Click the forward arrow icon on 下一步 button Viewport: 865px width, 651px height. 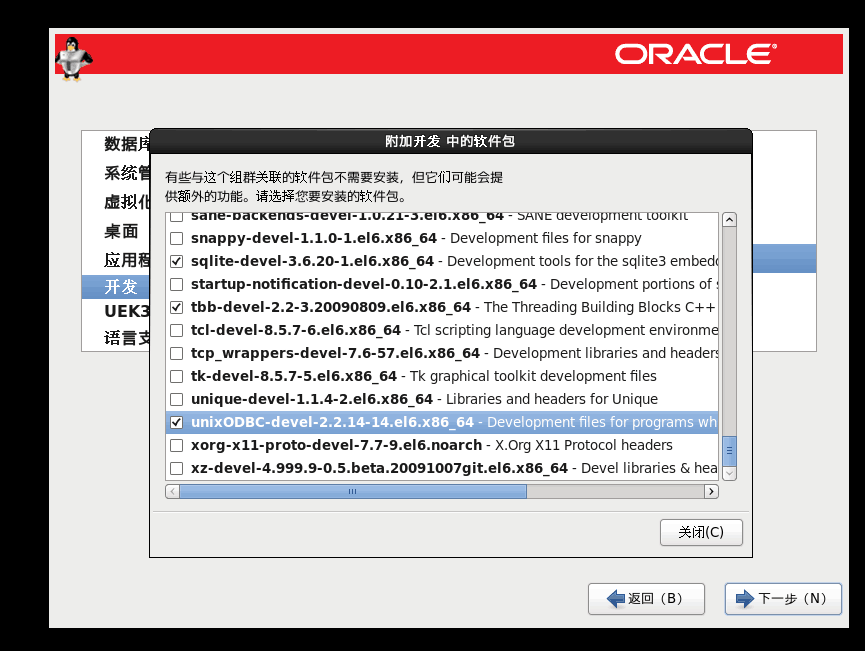[x=744, y=599]
